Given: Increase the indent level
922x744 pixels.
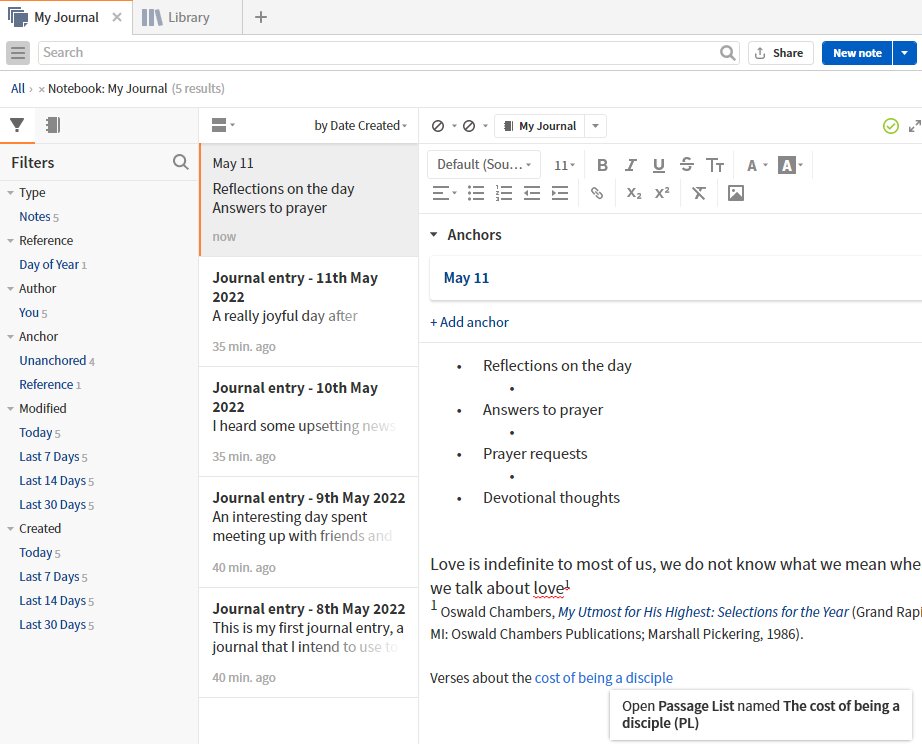Looking at the screenshot, I should pyautogui.click(x=560, y=193).
